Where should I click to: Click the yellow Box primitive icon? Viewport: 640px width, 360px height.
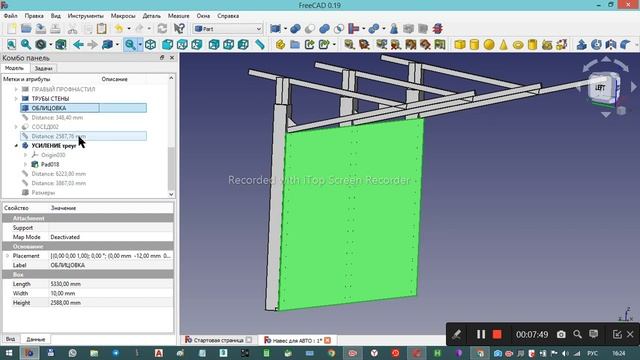point(460,44)
